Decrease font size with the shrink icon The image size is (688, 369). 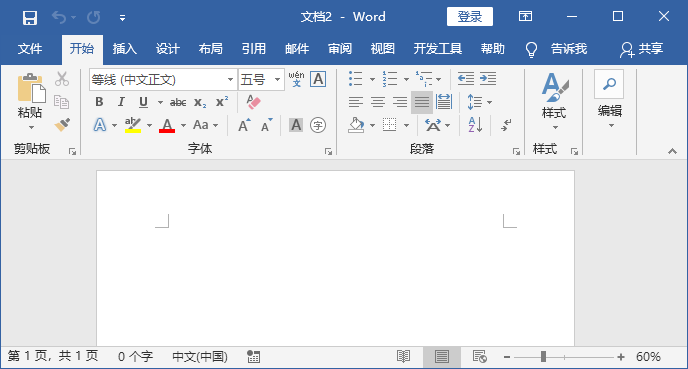tap(266, 125)
